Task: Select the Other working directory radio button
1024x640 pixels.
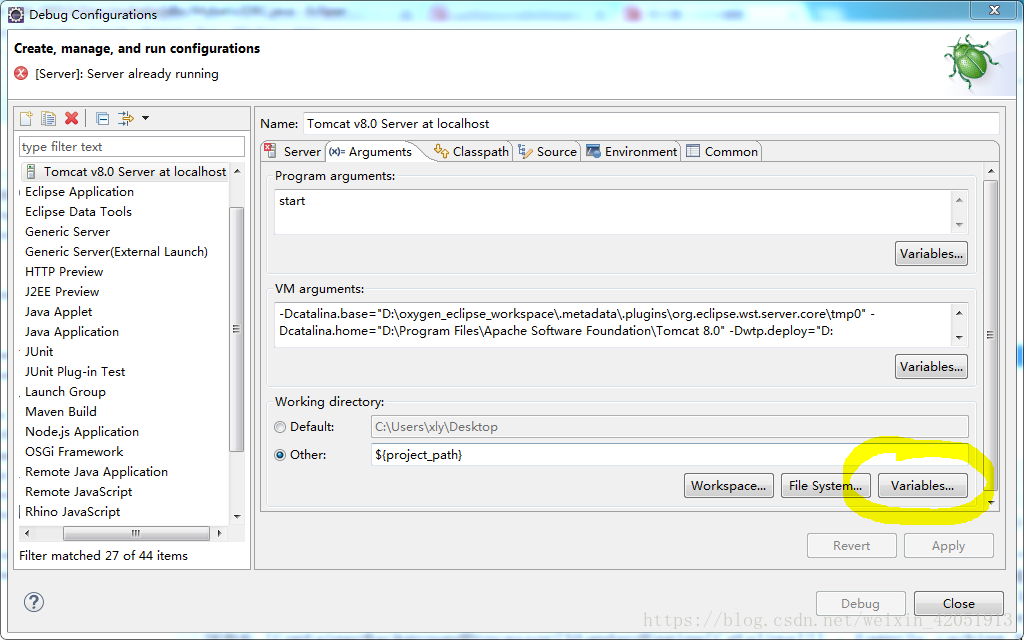Action: (x=280, y=455)
